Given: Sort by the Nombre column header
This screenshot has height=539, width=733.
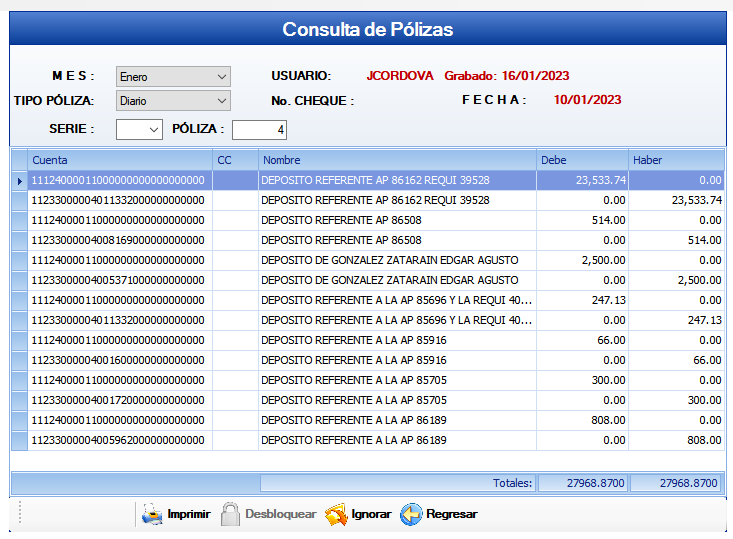Looking at the screenshot, I should coord(396,160).
